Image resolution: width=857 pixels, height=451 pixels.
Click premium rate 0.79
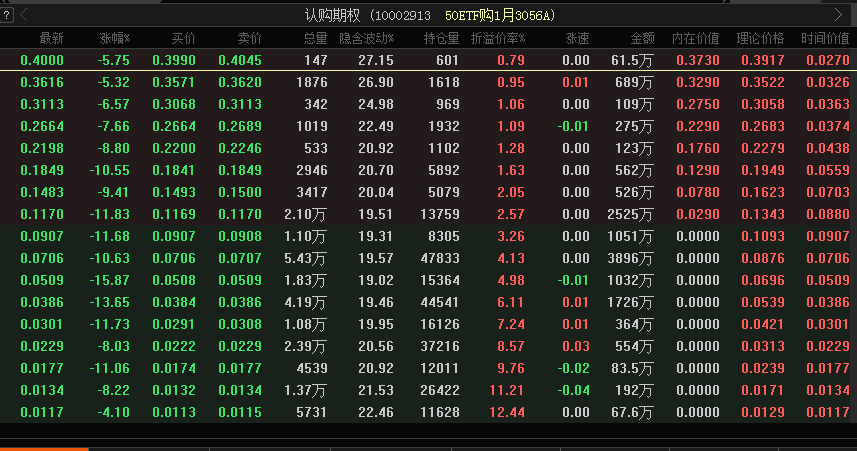click(511, 60)
